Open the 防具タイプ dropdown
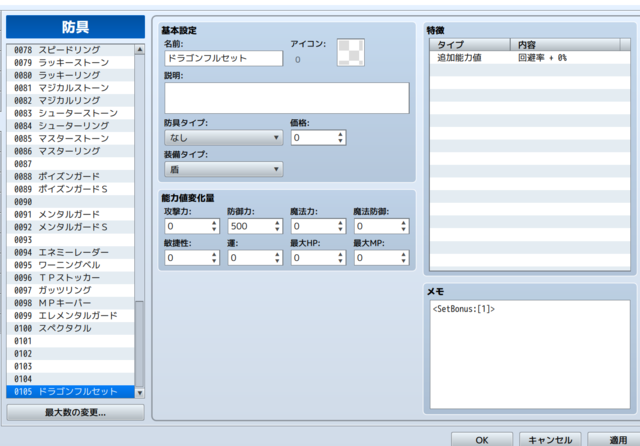Image resolution: width=640 pixels, height=446 pixels. pos(224,138)
